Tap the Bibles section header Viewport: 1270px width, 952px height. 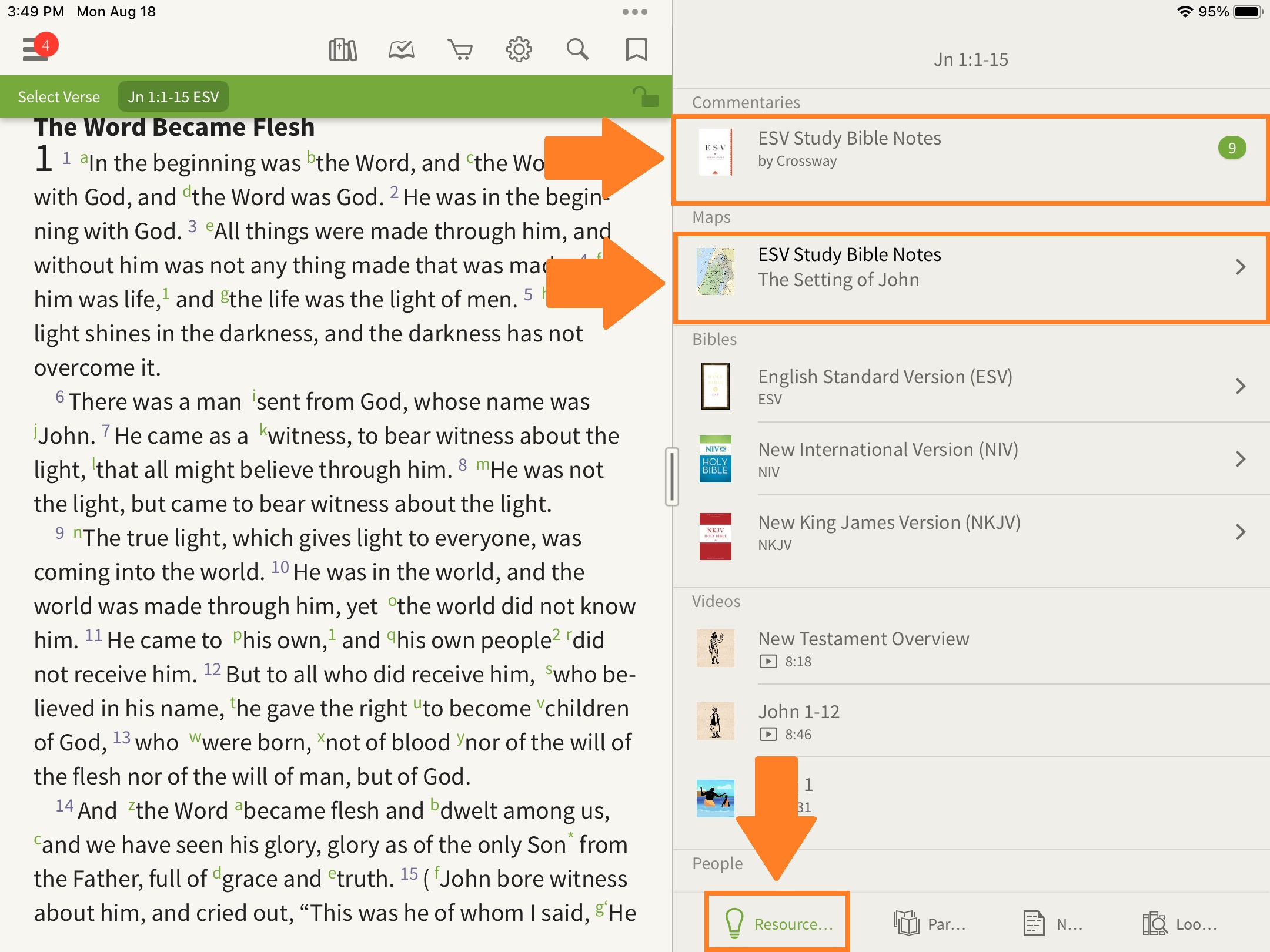[714, 339]
